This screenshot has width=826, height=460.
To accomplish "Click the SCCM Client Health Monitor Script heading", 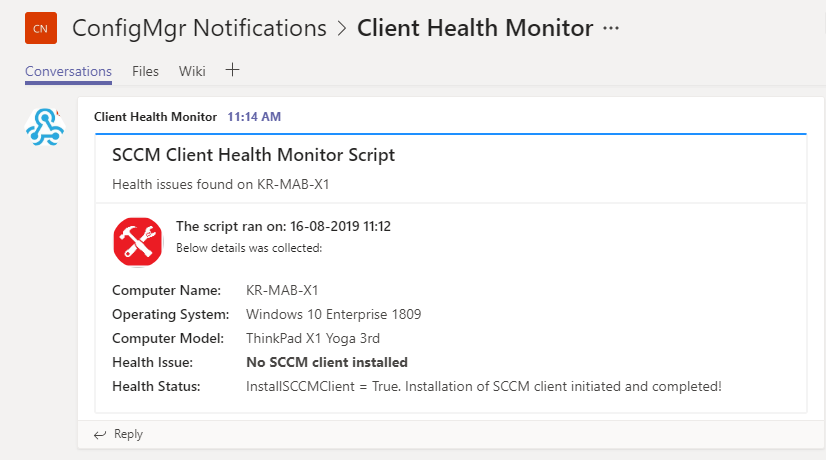I will point(253,155).
